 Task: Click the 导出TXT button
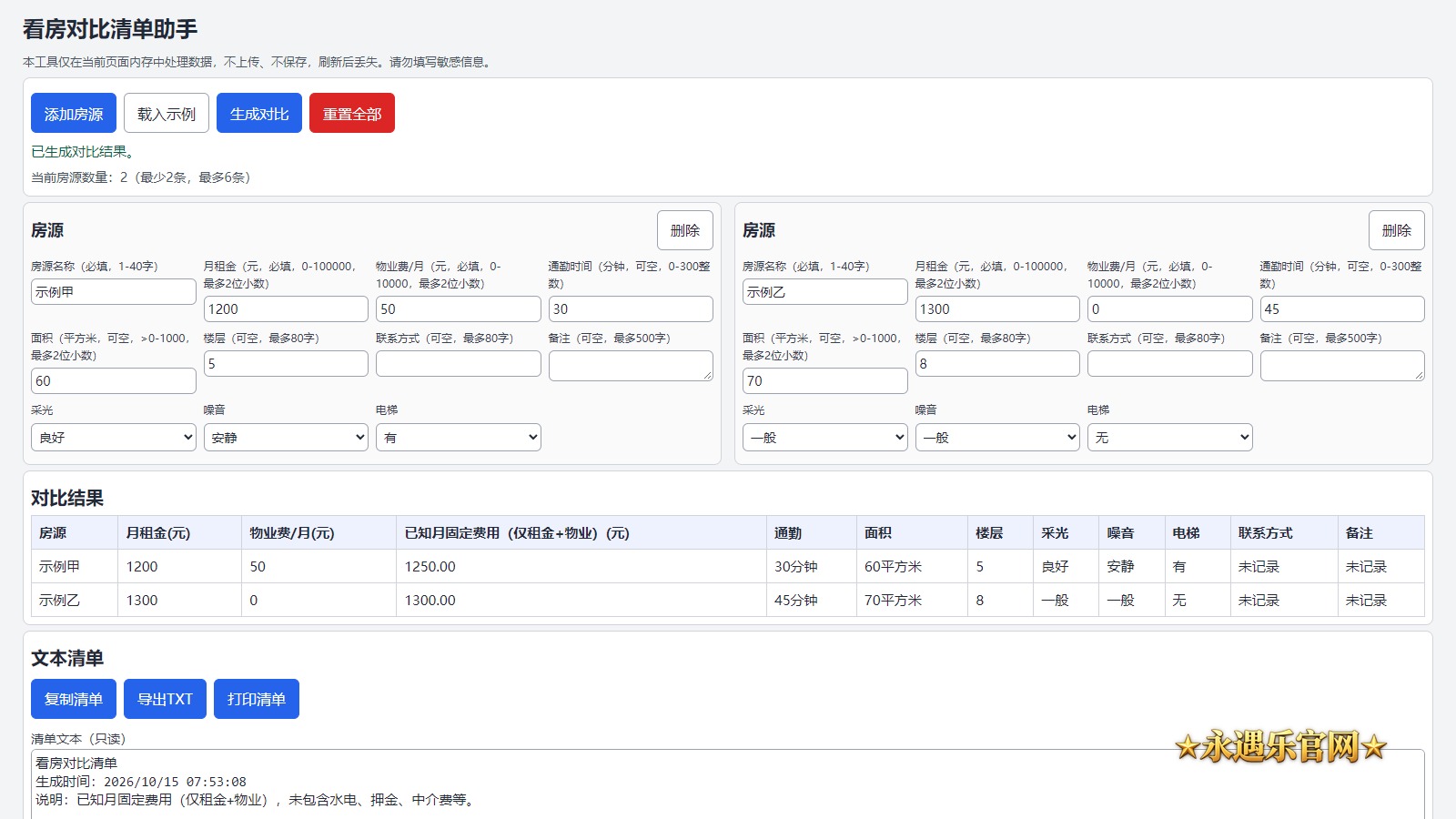point(165,699)
